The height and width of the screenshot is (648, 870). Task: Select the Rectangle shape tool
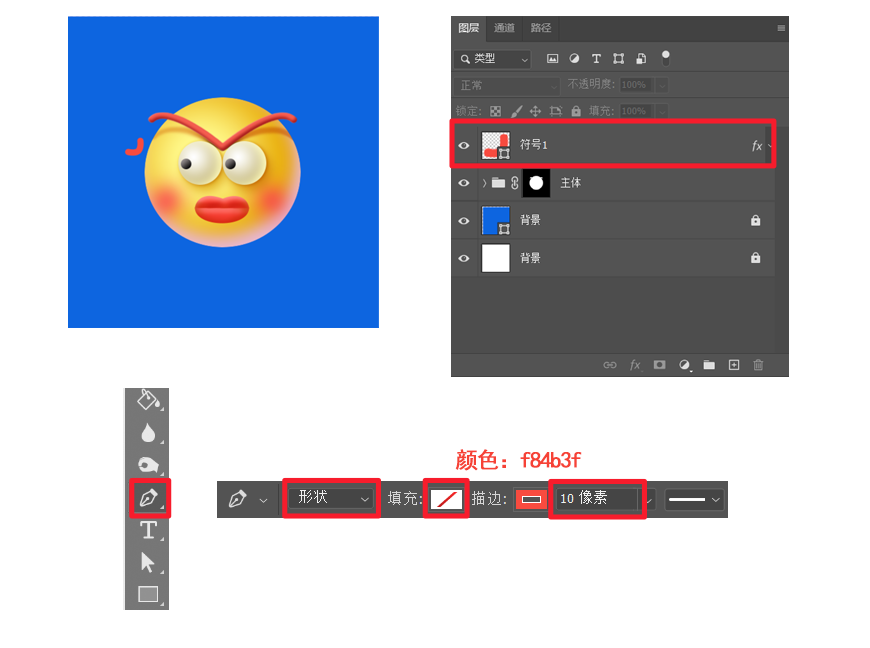click(147, 594)
